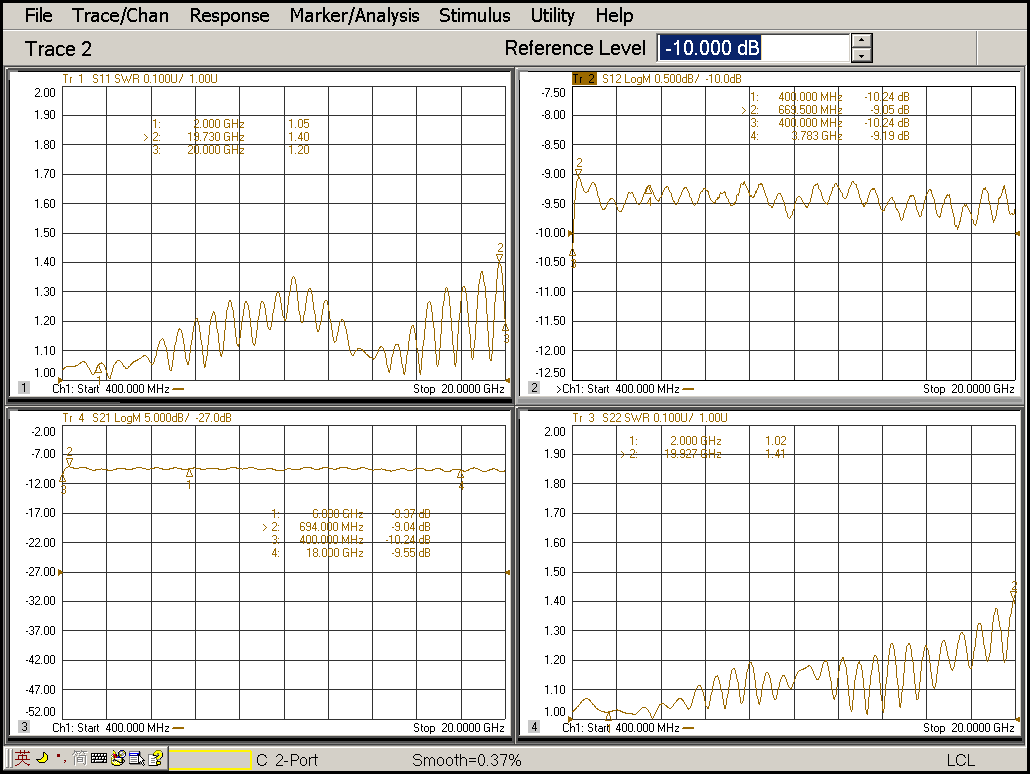Click window number 1 indicator box

[24, 388]
